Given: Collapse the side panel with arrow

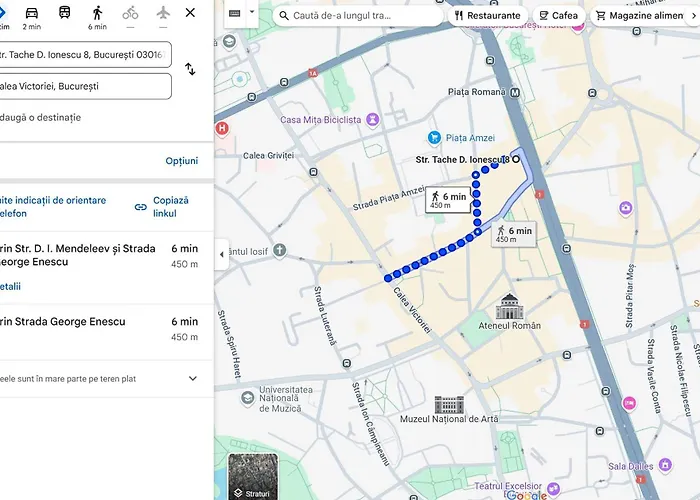Looking at the screenshot, I should pos(221,255).
